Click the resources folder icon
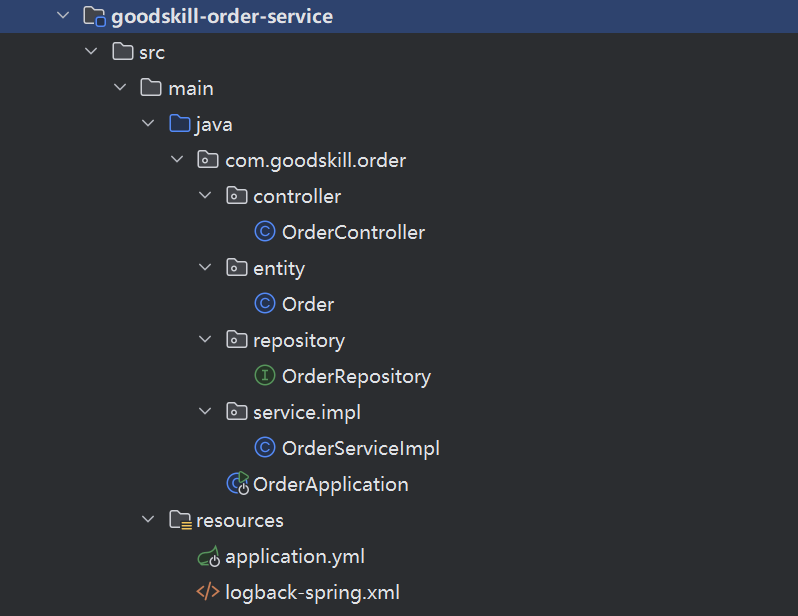Viewport: 798px width, 616px height. (180, 520)
